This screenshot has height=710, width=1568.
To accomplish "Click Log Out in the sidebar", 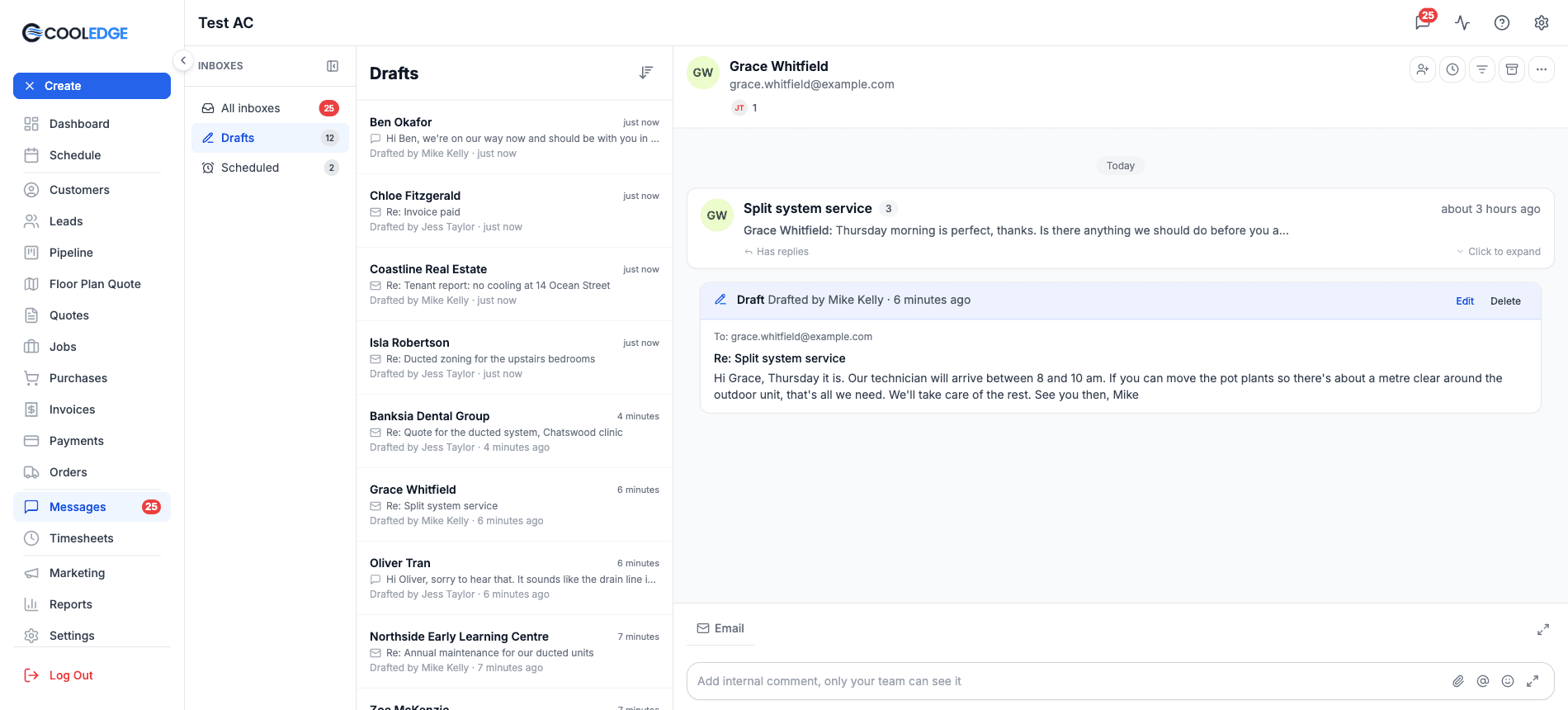I will pyautogui.click(x=92, y=675).
